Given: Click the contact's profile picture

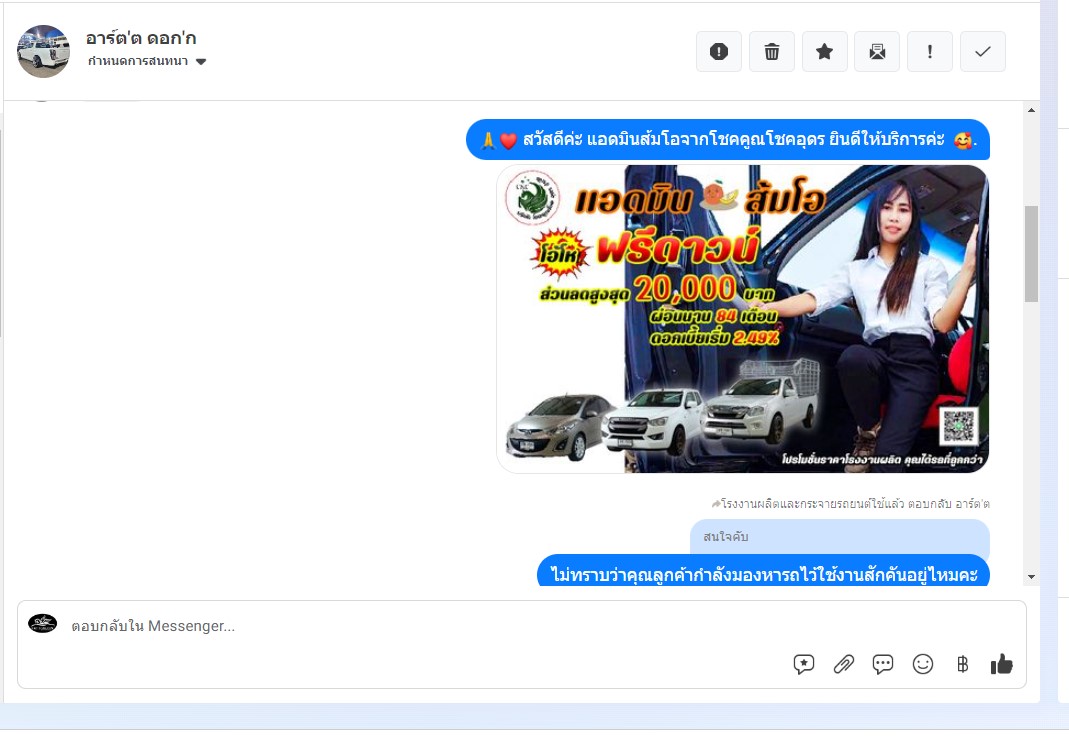Looking at the screenshot, I should point(44,51).
